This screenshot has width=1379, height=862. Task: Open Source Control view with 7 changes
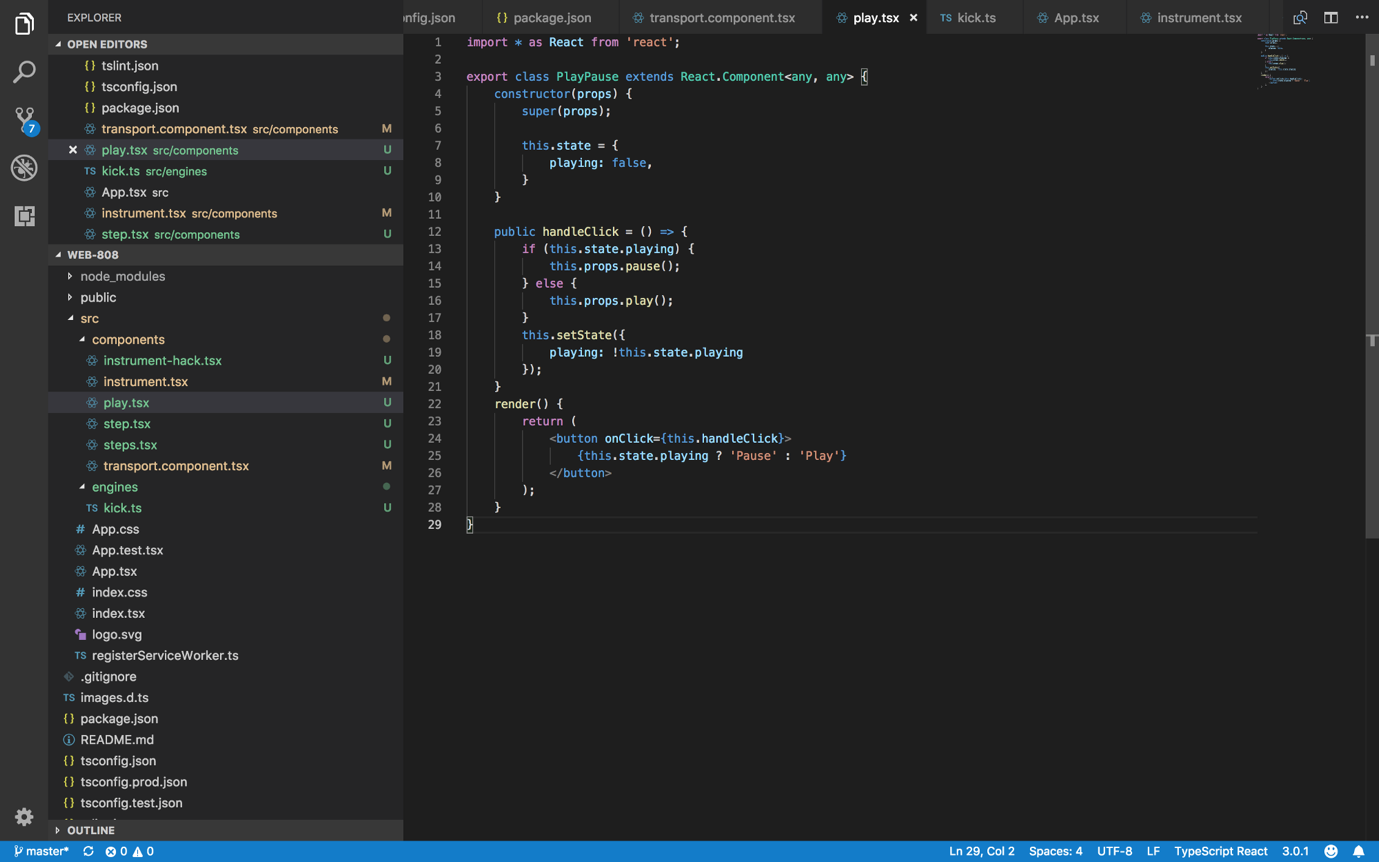pos(24,120)
